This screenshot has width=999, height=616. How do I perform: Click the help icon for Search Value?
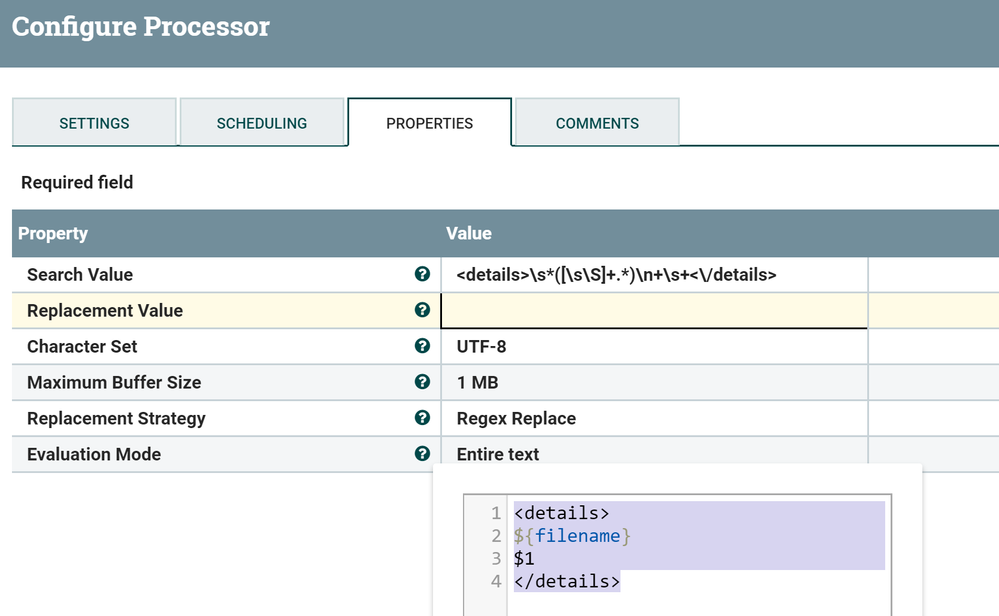[x=422, y=274]
